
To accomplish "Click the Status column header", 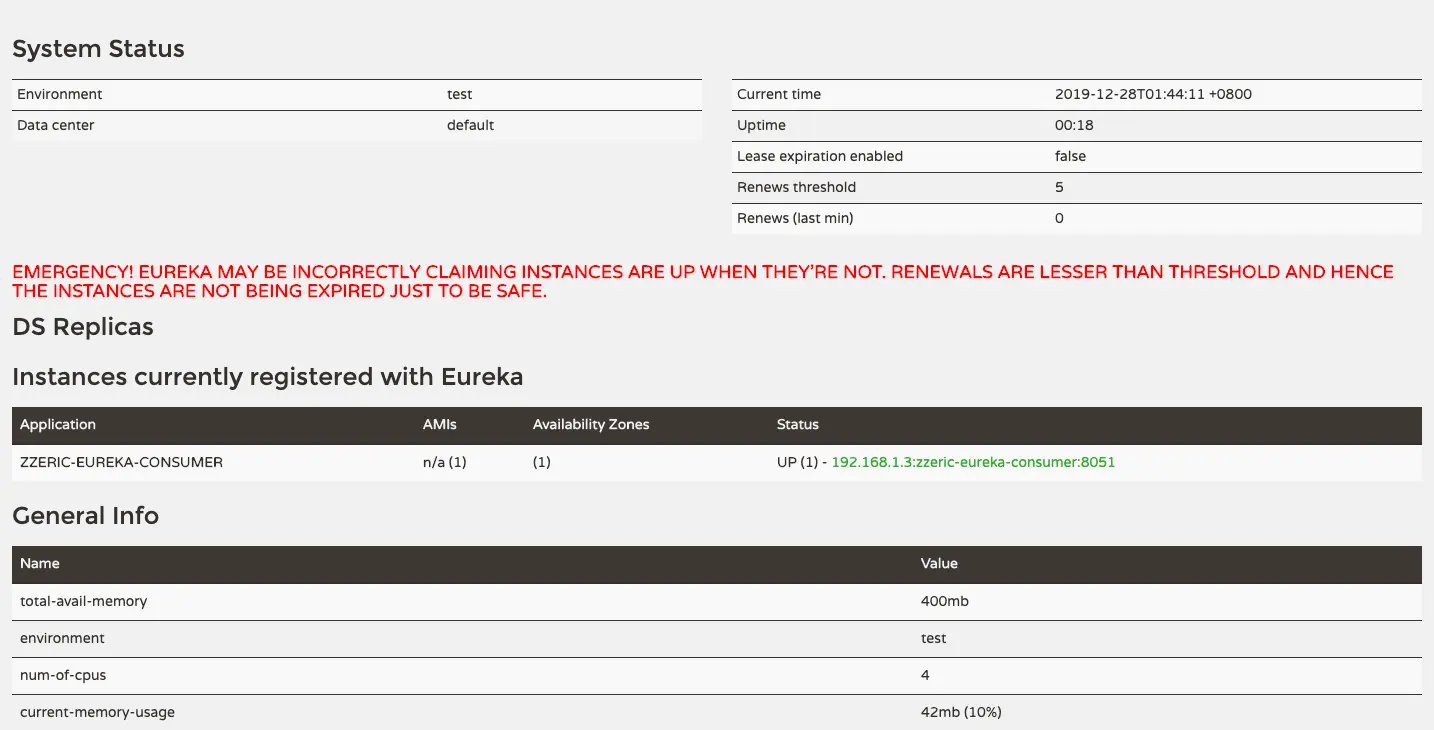I will (x=798, y=424).
